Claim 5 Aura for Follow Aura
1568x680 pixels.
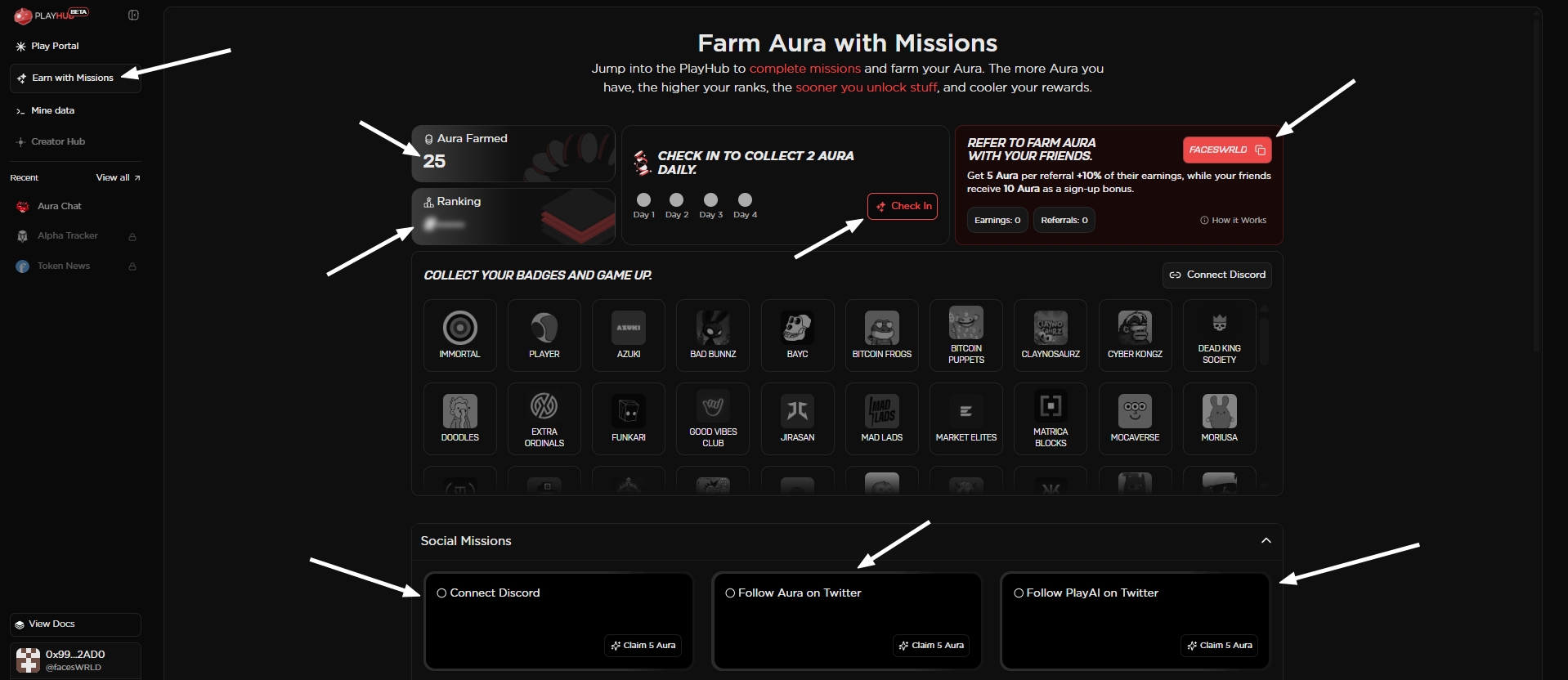(x=931, y=646)
